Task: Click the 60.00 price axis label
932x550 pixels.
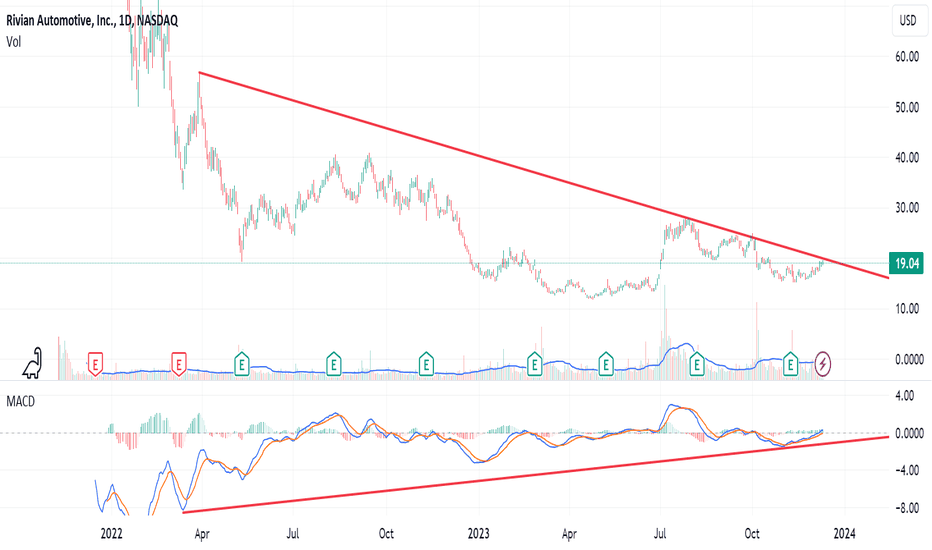Action: pyautogui.click(x=907, y=56)
